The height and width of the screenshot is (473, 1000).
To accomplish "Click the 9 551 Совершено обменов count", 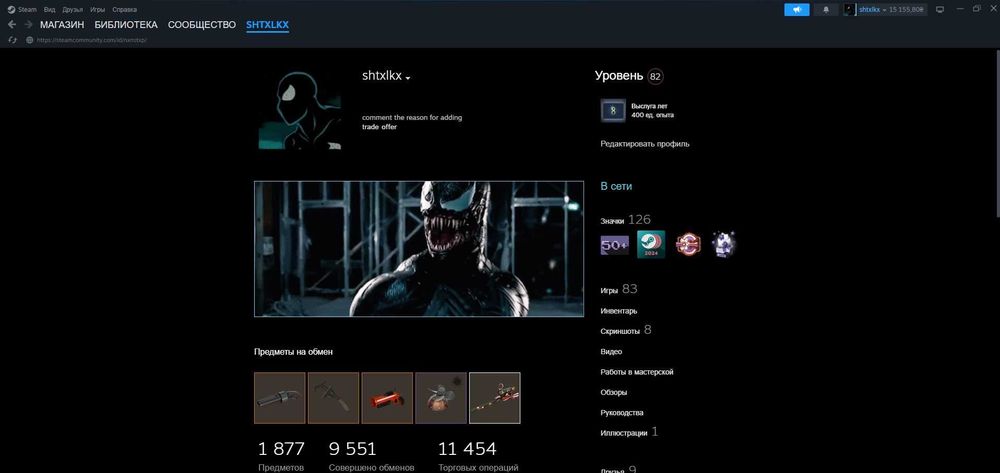I will tap(372, 456).
